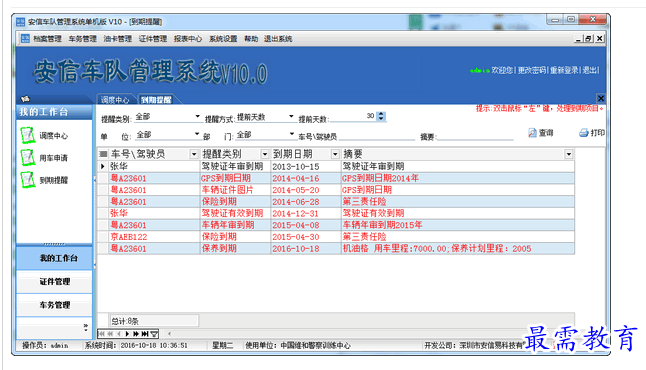Open the 车务管理 menu in menu bar
The height and width of the screenshot is (370, 646).
tap(82, 39)
